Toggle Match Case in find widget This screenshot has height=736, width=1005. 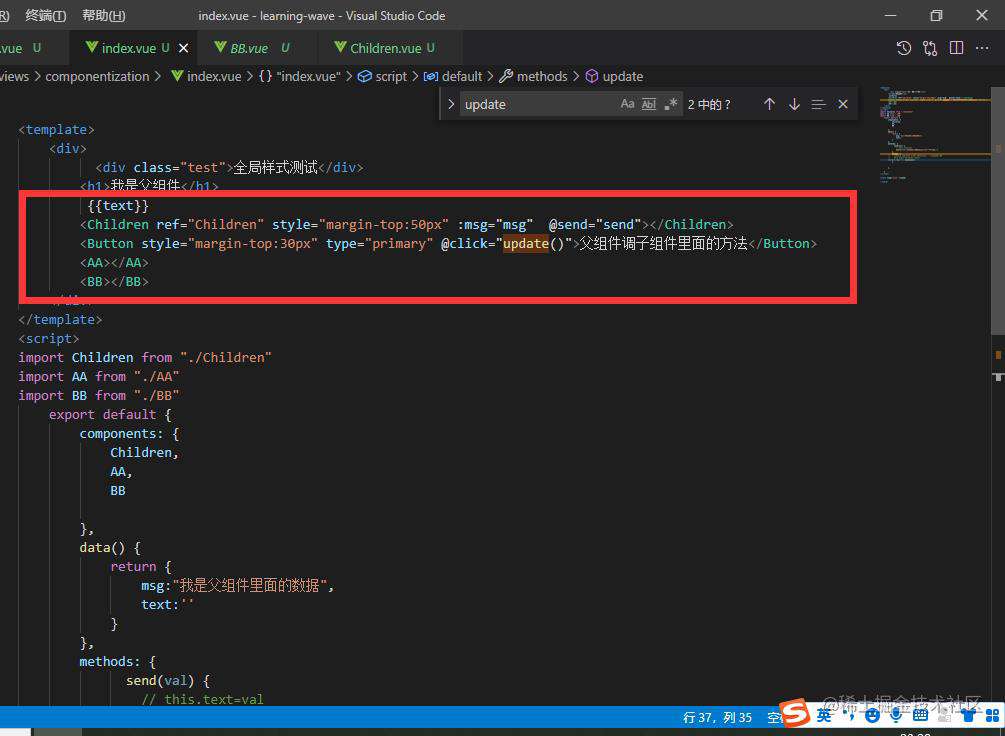point(627,104)
